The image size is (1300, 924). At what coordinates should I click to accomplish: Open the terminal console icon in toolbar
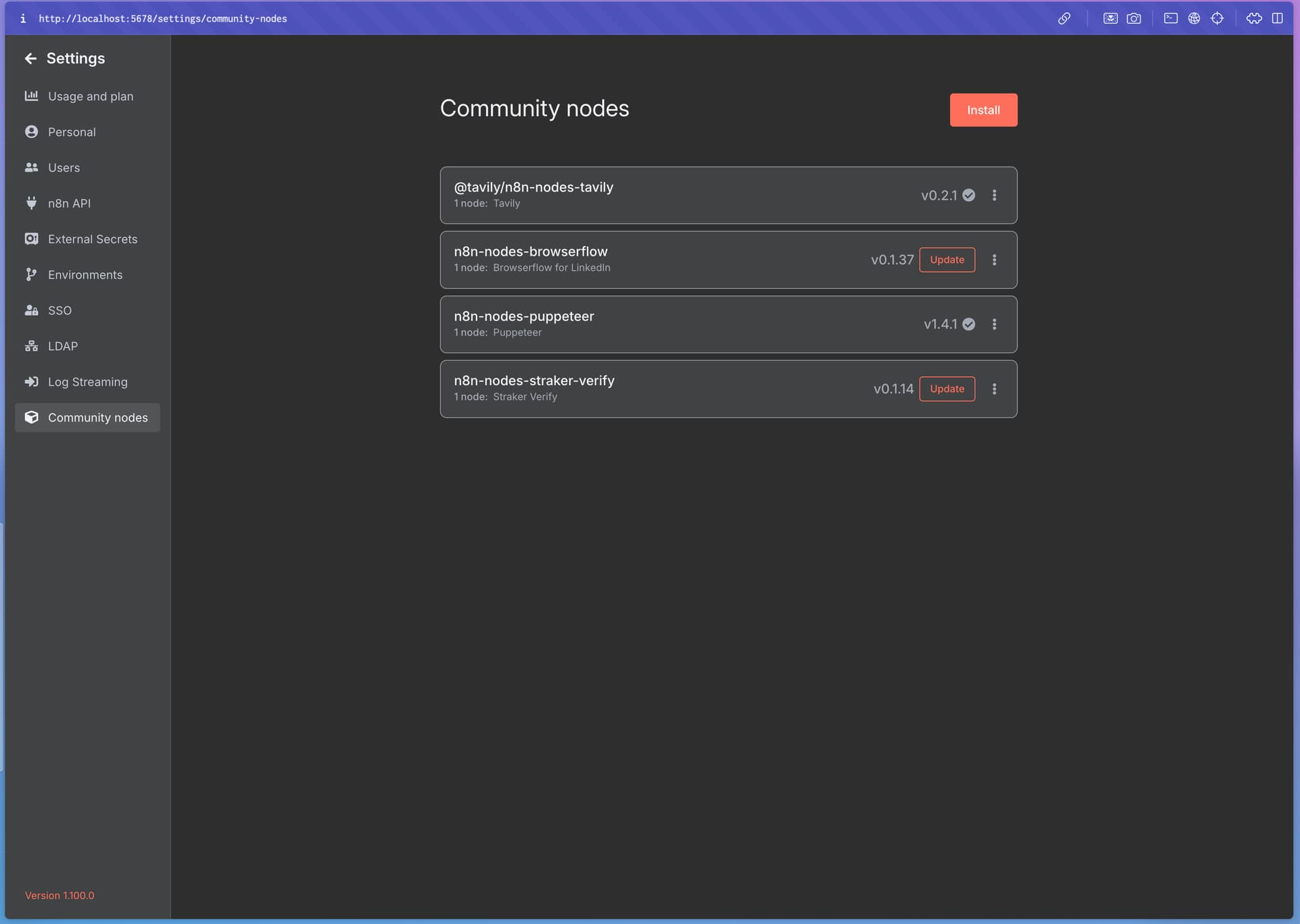1171,18
